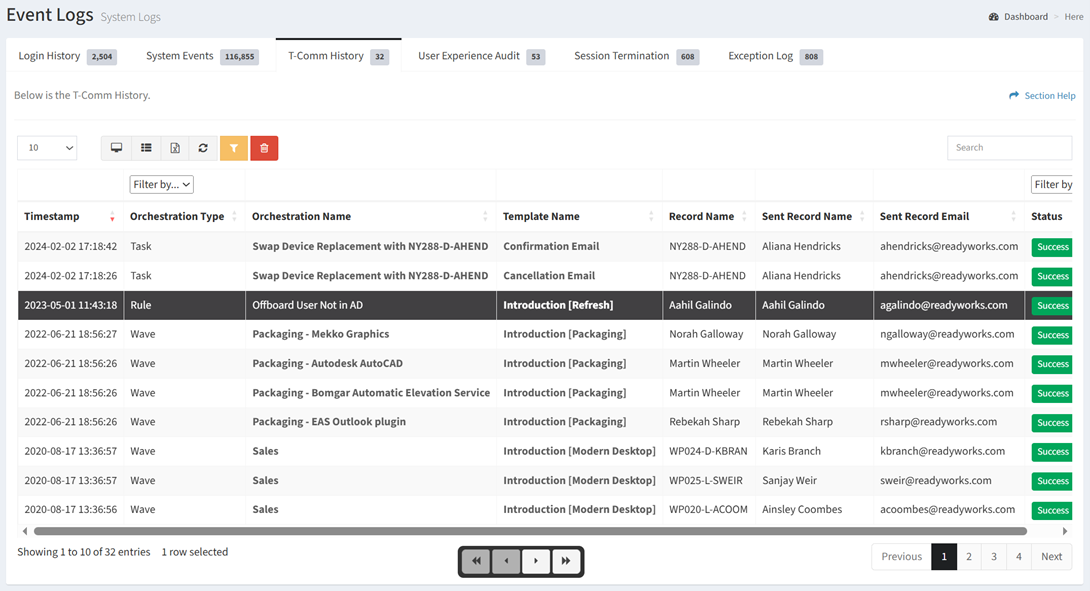Jump to first page with double-left arrow
The height and width of the screenshot is (591, 1090).
[476, 561]
